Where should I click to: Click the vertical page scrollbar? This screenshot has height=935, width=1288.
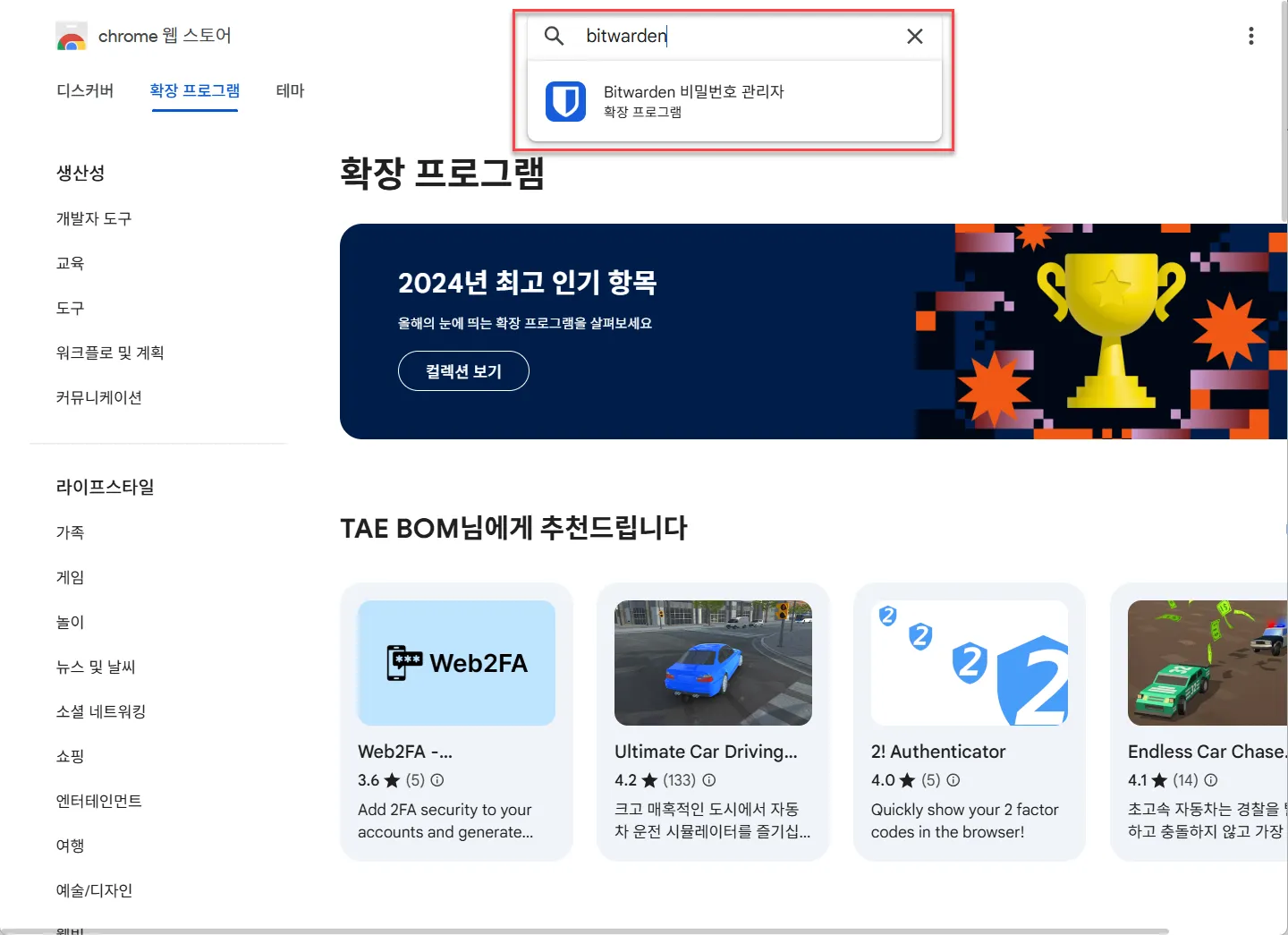coord(1284,111)
